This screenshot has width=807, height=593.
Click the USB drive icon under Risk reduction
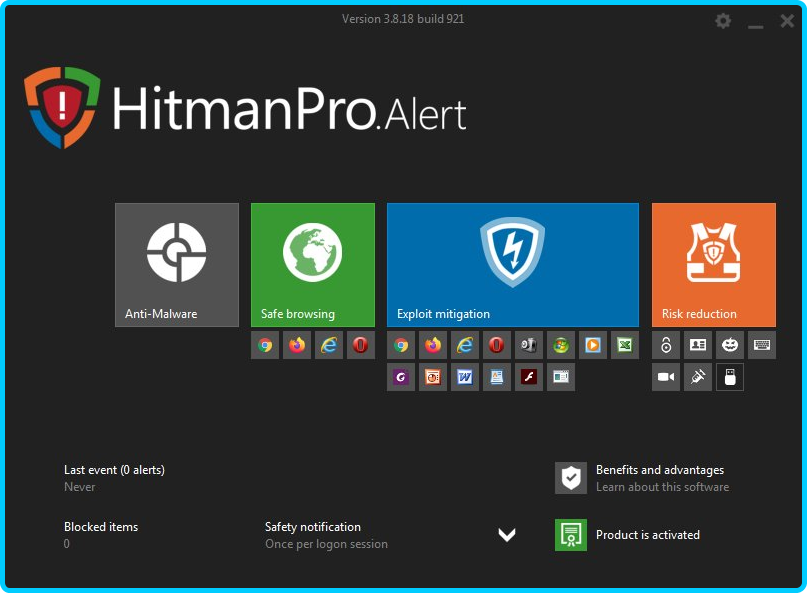(730, 377)
